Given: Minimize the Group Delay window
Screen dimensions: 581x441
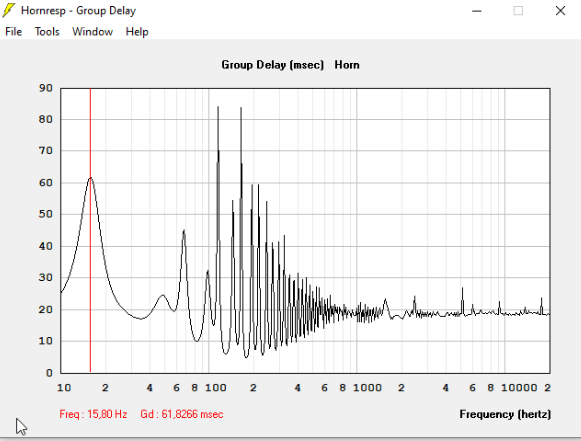Looking at the screenshot, I should [x=477, y=11].
